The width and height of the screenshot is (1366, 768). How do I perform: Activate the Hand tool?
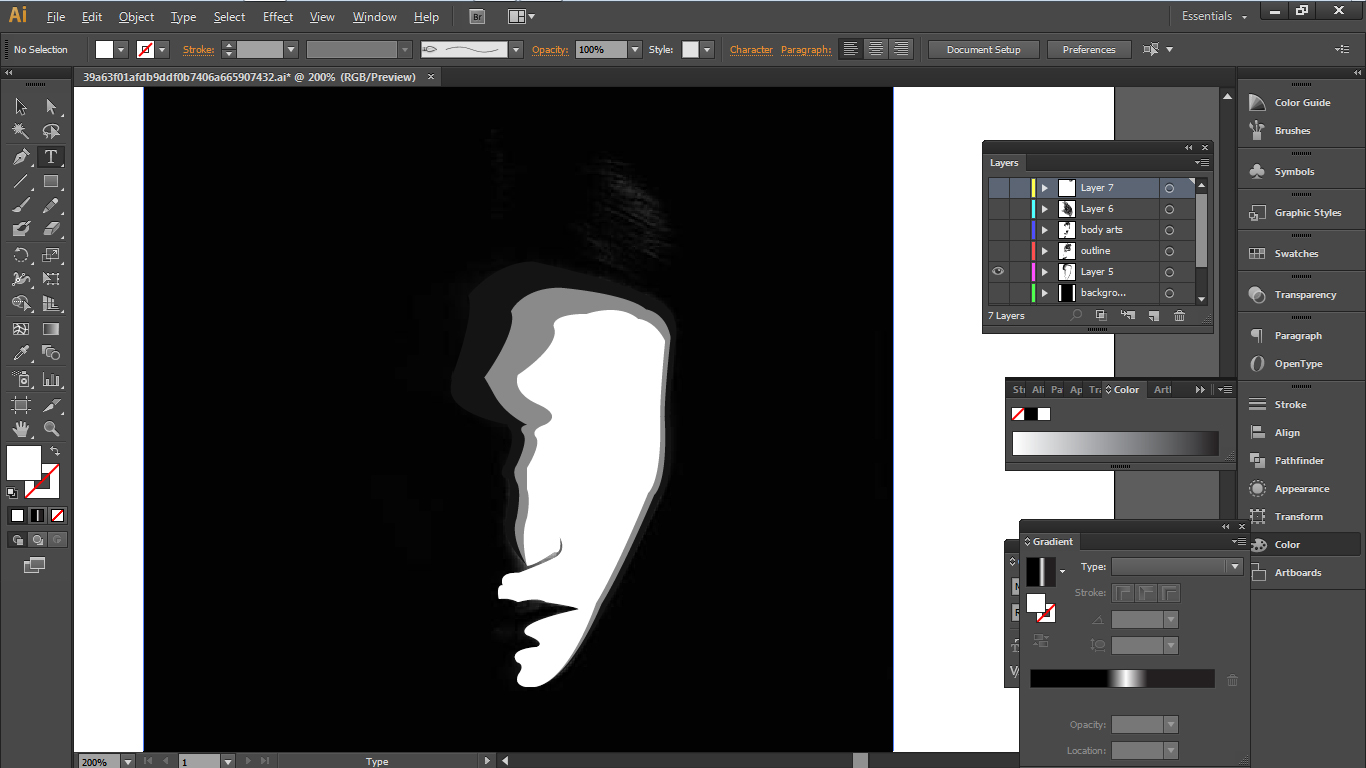click(x=21, y=429)
